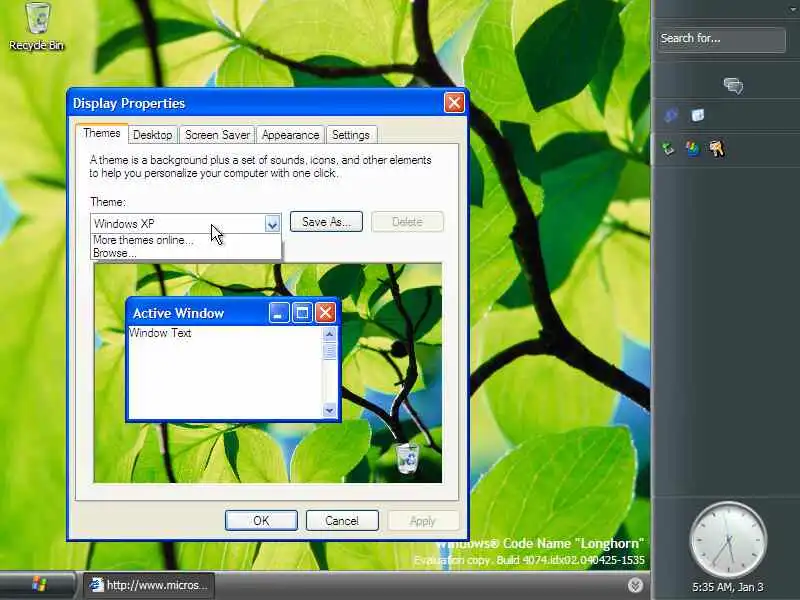Click the Start button with Windows flag

tap(38, 585)
